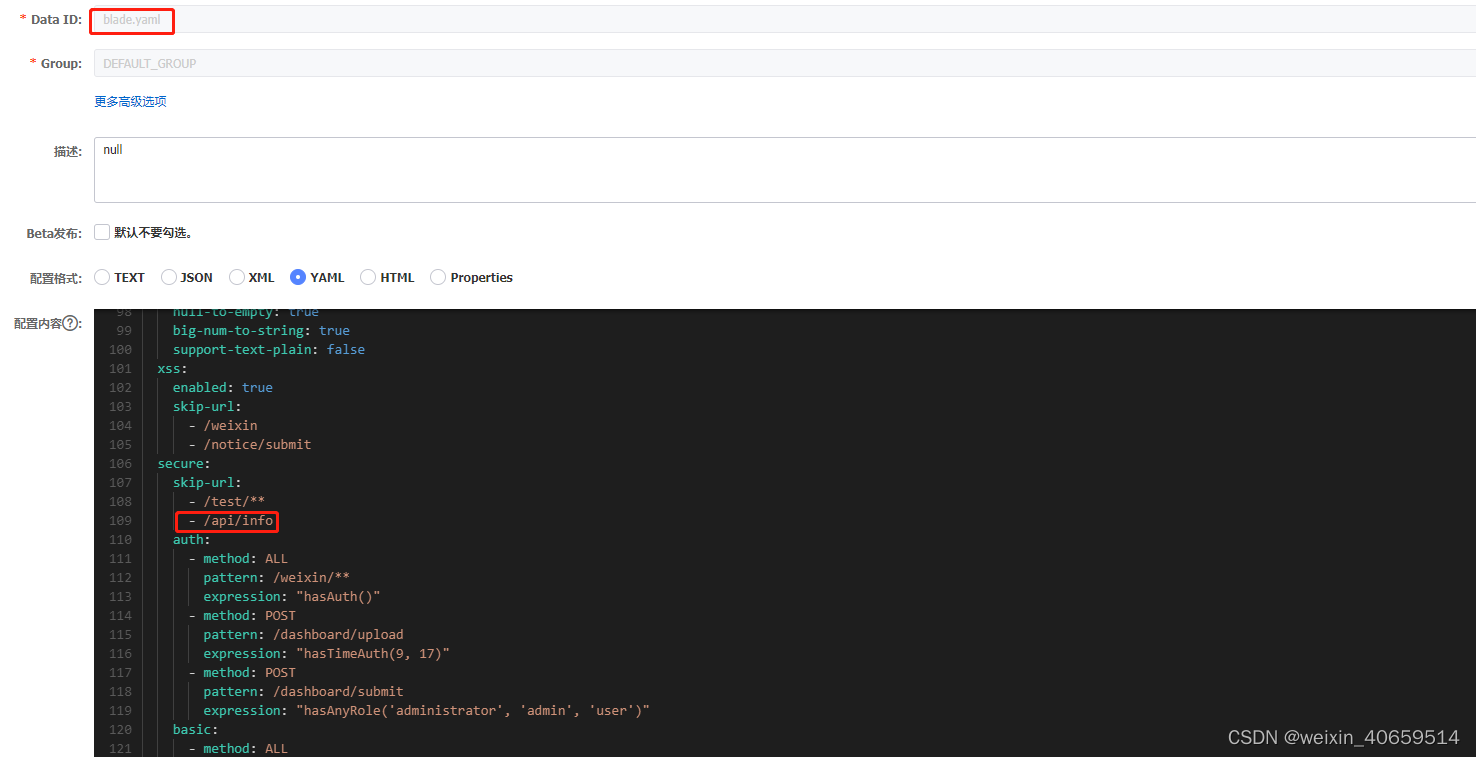Toggle the Beta发布 checkbox
The image size is (1476, 757).
pos(101,232)
